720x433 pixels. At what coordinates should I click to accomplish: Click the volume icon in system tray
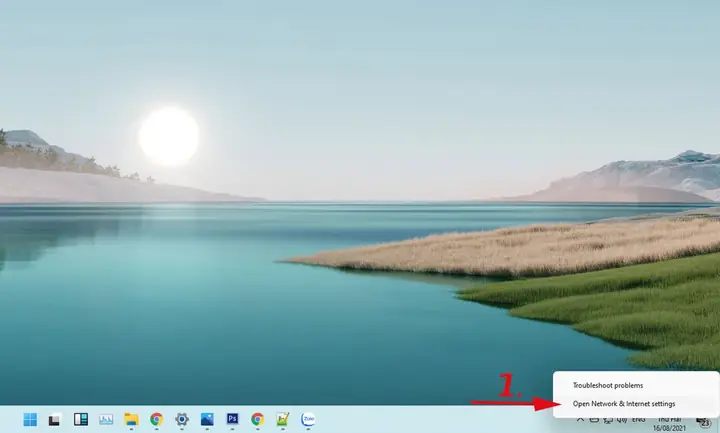pyautogui.click(x=622, y=420)
